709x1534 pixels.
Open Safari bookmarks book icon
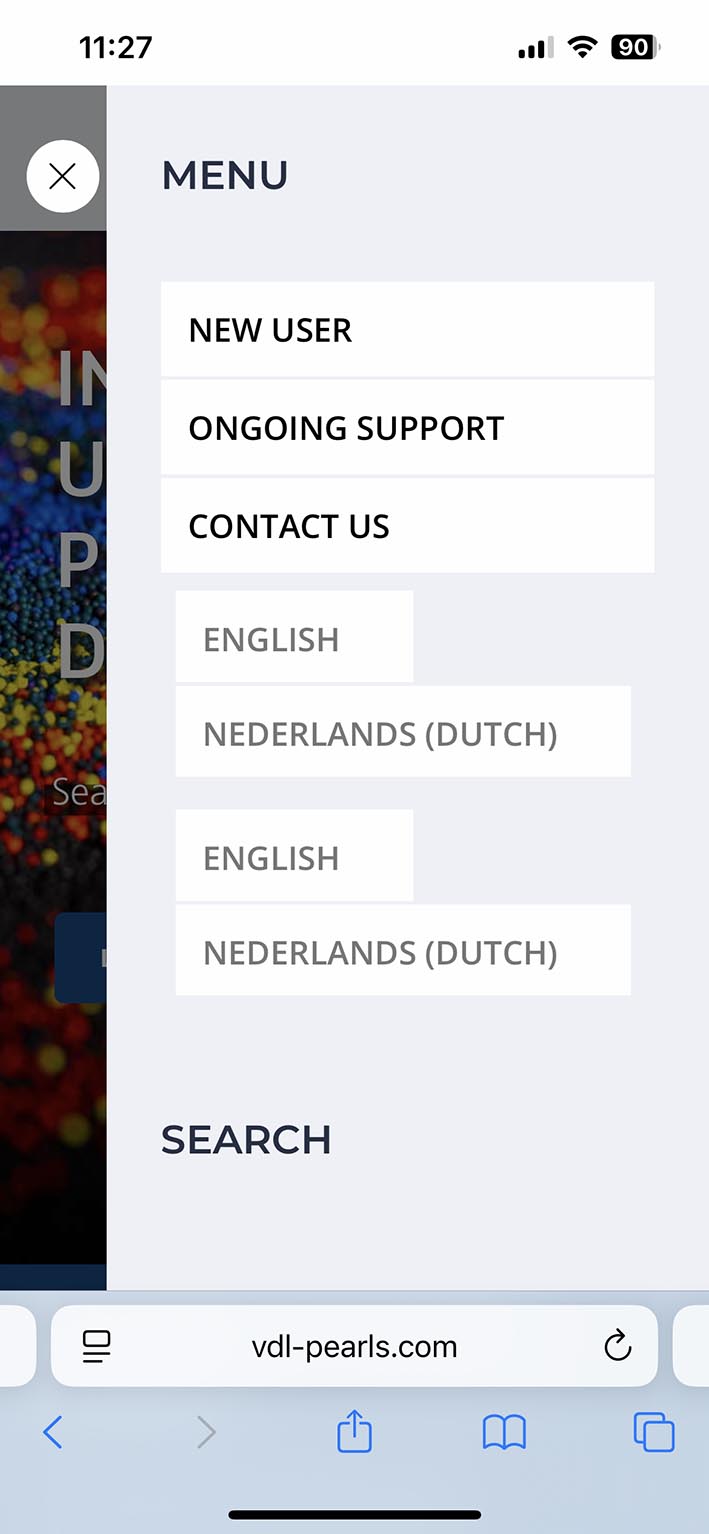pos(504,1433)
